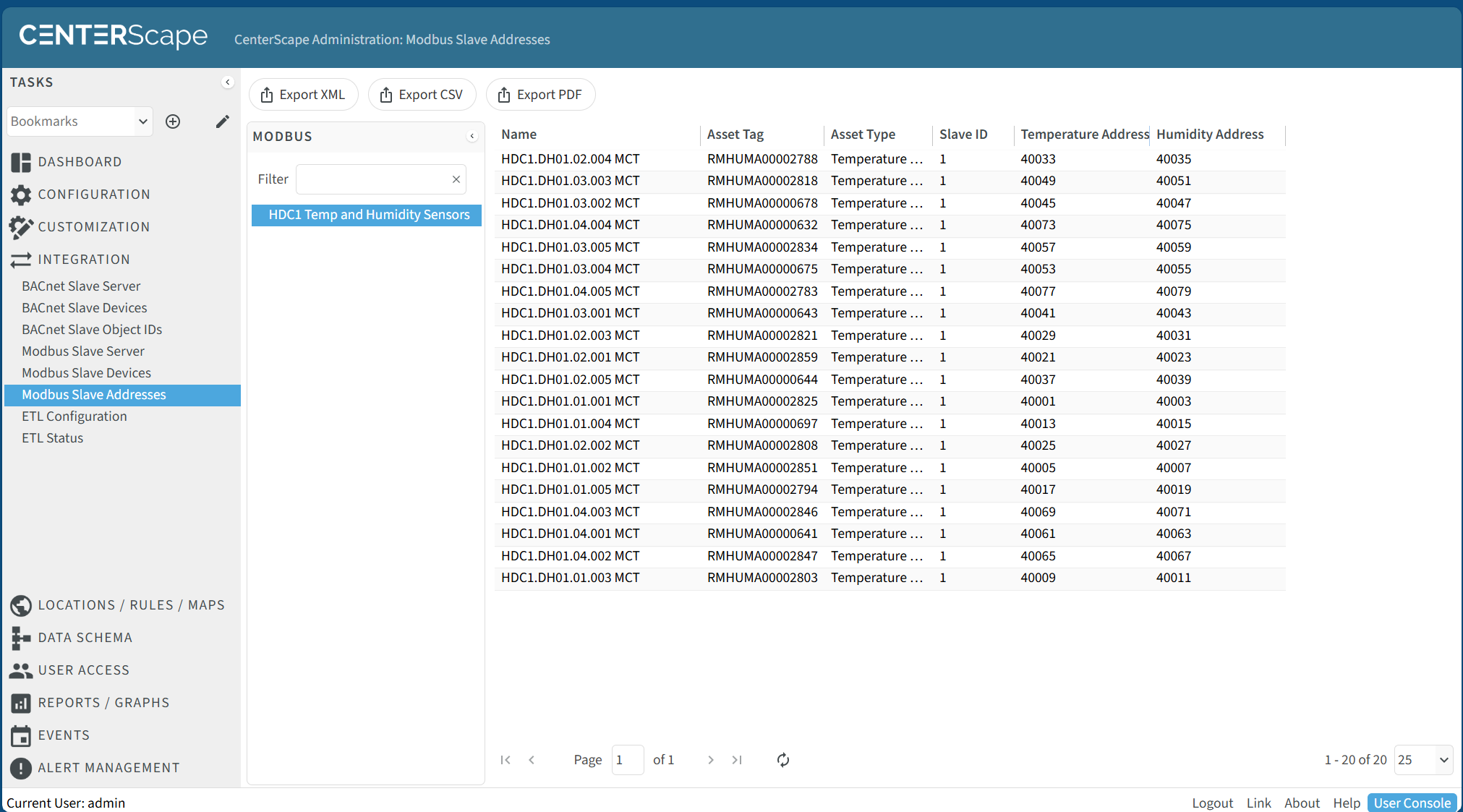This screenshot has height=812, width=1463.
Task: Open the Dashboard section
Action: (x=80, y=162)
